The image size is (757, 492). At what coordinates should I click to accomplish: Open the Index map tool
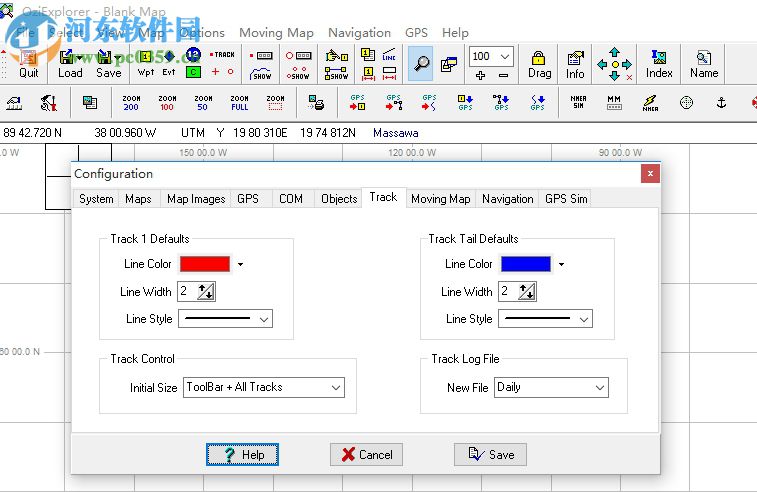tap(659, 65)
